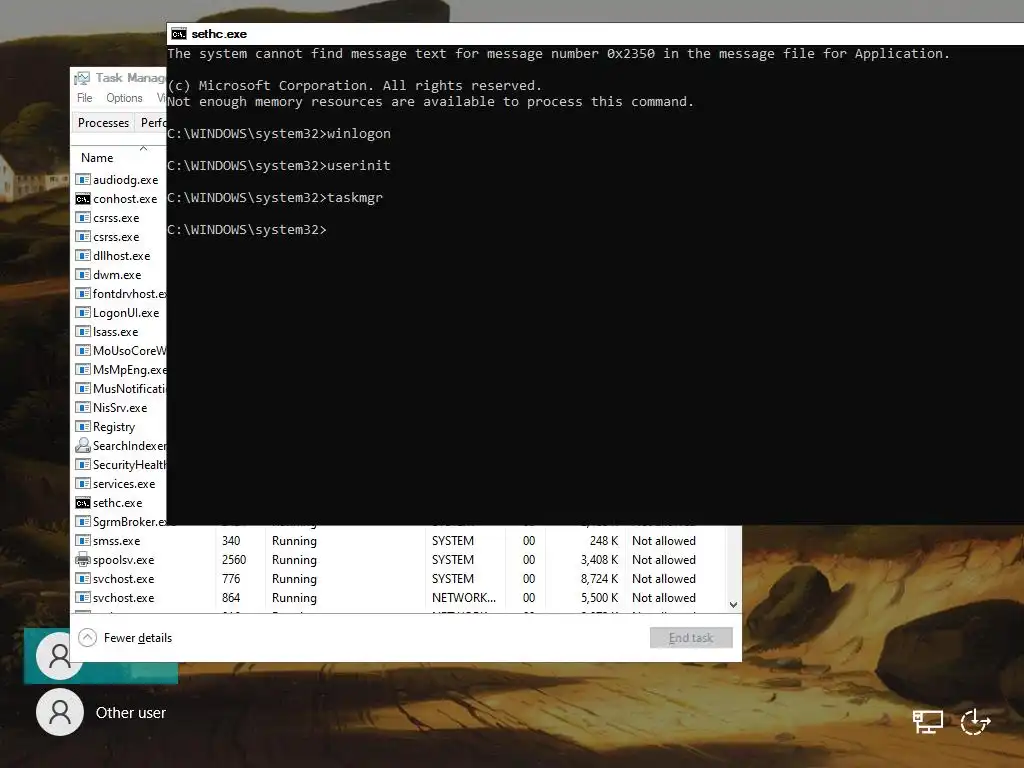Click the LogonUI.exe process icon
The width and height of the screenshot is (1024, 768).
click(83, 312)
